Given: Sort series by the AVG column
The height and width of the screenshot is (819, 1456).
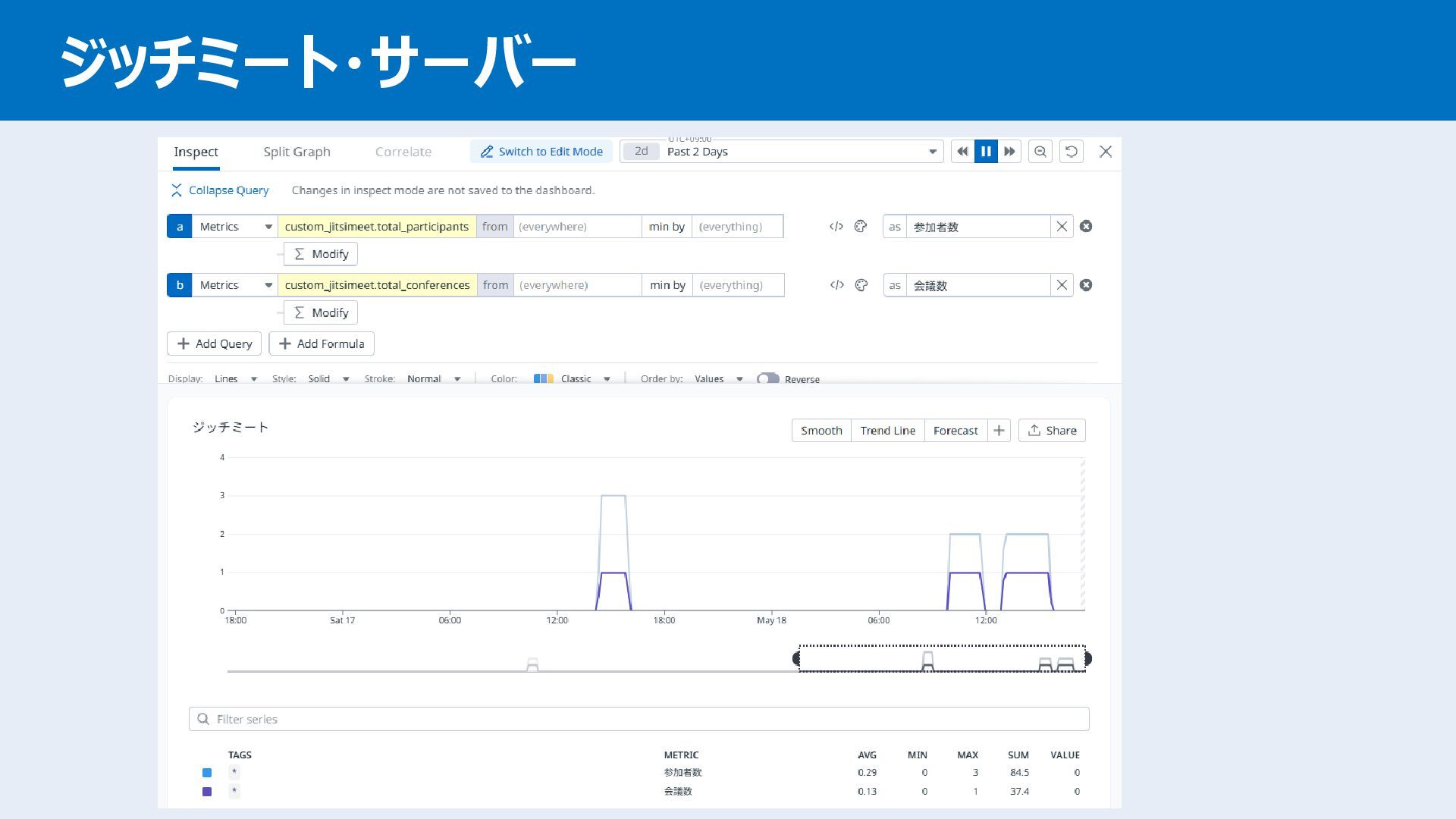Looking at the screenshot, I should 867,755.
